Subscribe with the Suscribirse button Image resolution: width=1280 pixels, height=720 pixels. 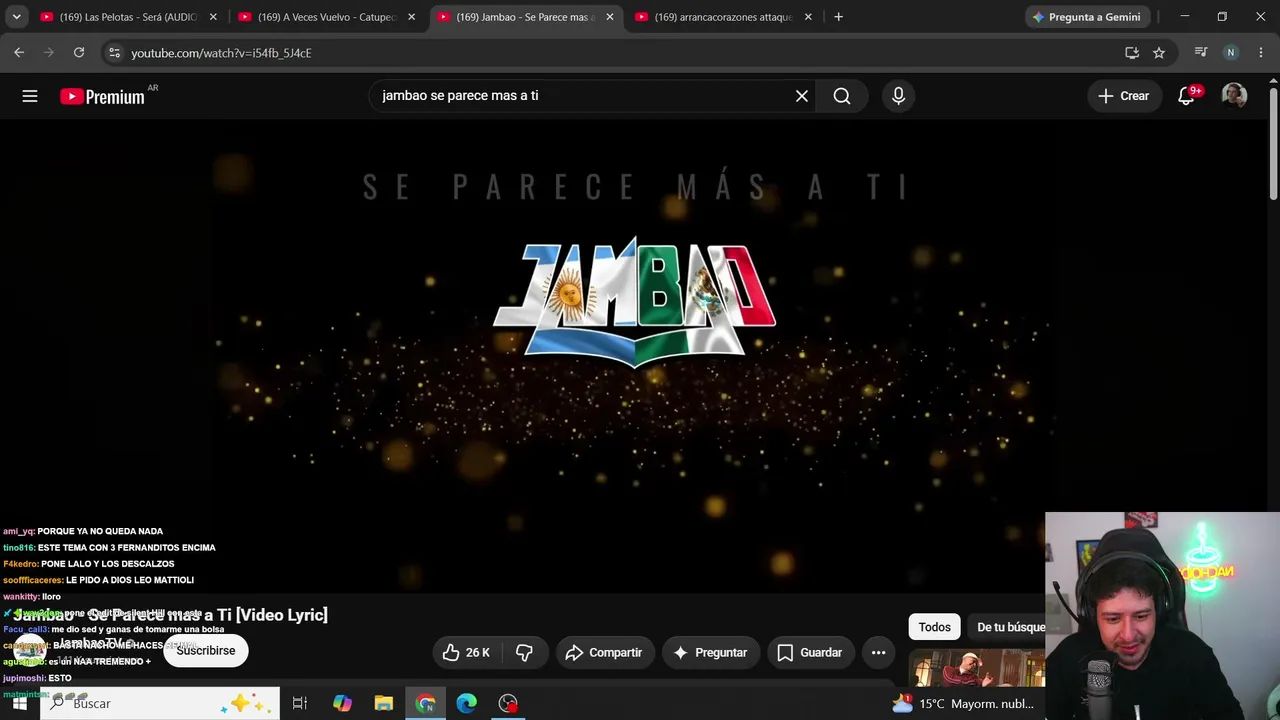pos(206,651)
